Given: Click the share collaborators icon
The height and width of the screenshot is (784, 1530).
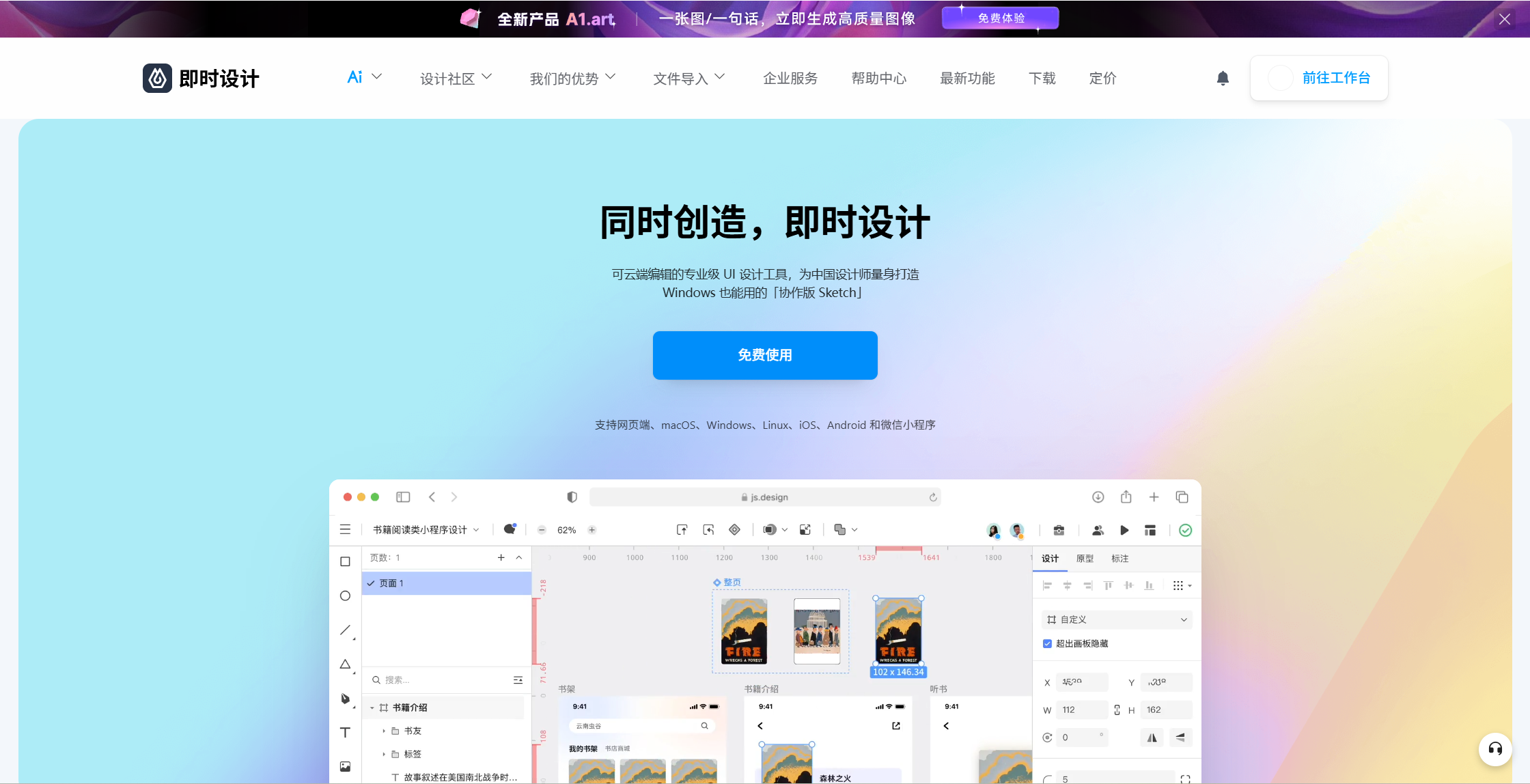Looking at the screenshot, I should (x=1098, y=531).
